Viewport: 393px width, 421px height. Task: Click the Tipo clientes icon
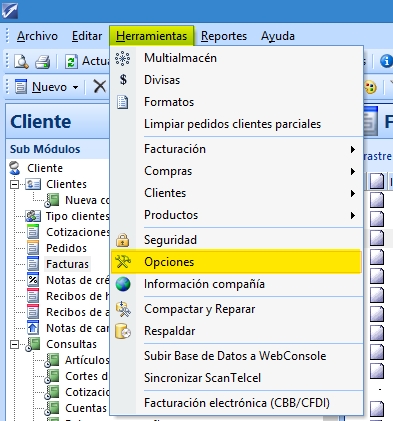[33, 216]
